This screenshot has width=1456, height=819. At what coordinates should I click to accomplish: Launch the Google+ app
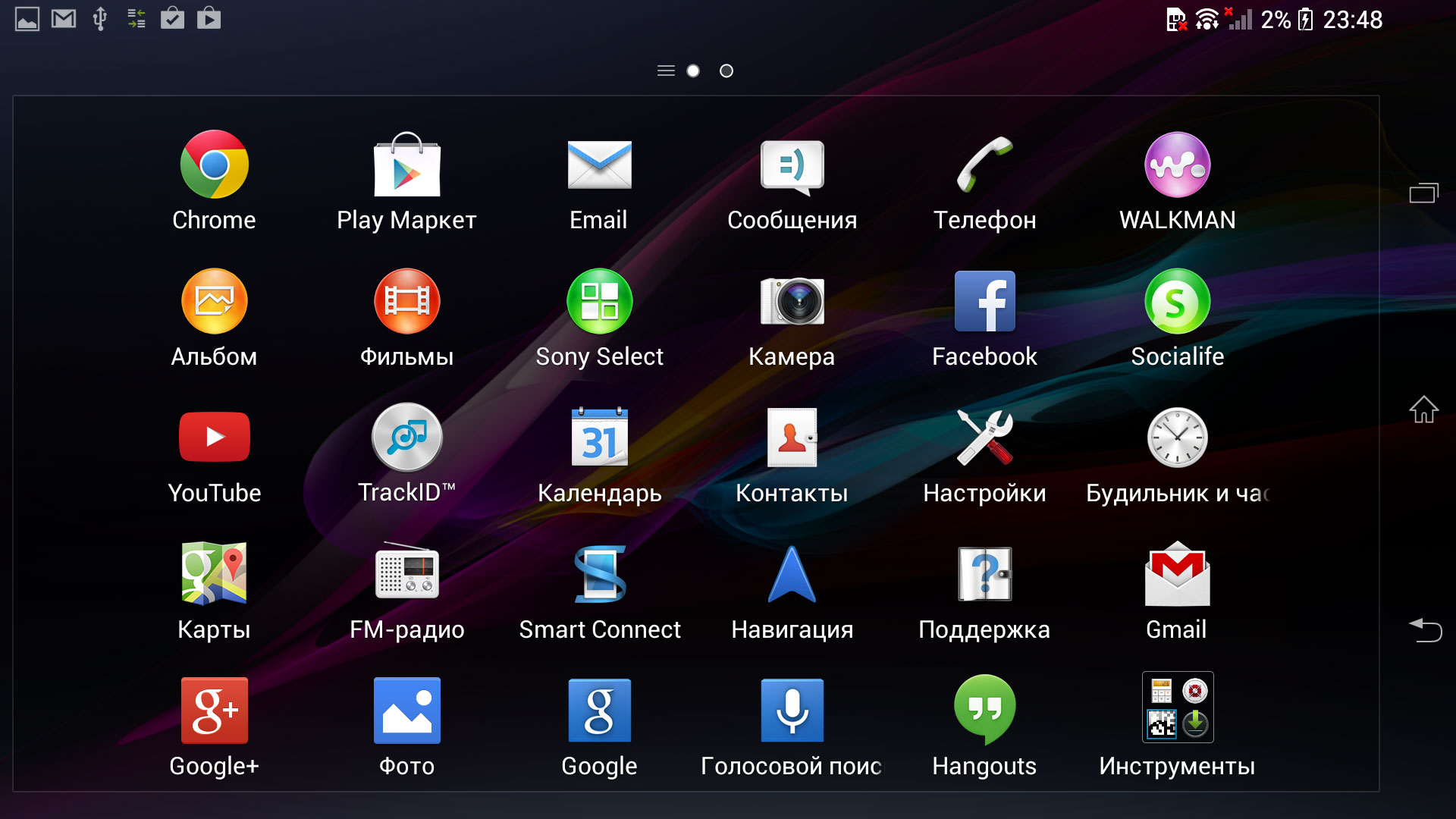[214, 728]
